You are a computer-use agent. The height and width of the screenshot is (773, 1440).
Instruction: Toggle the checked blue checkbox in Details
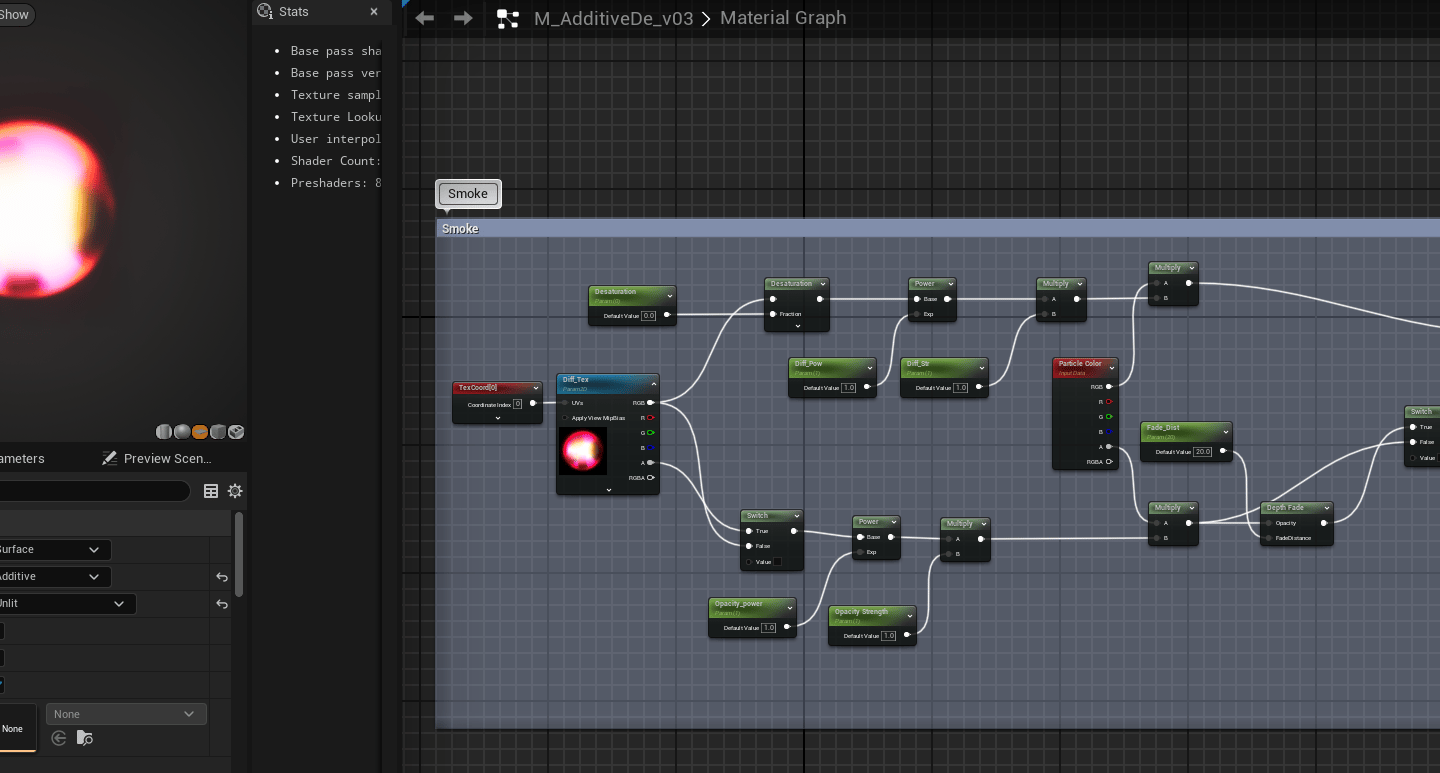click(1, 685)
